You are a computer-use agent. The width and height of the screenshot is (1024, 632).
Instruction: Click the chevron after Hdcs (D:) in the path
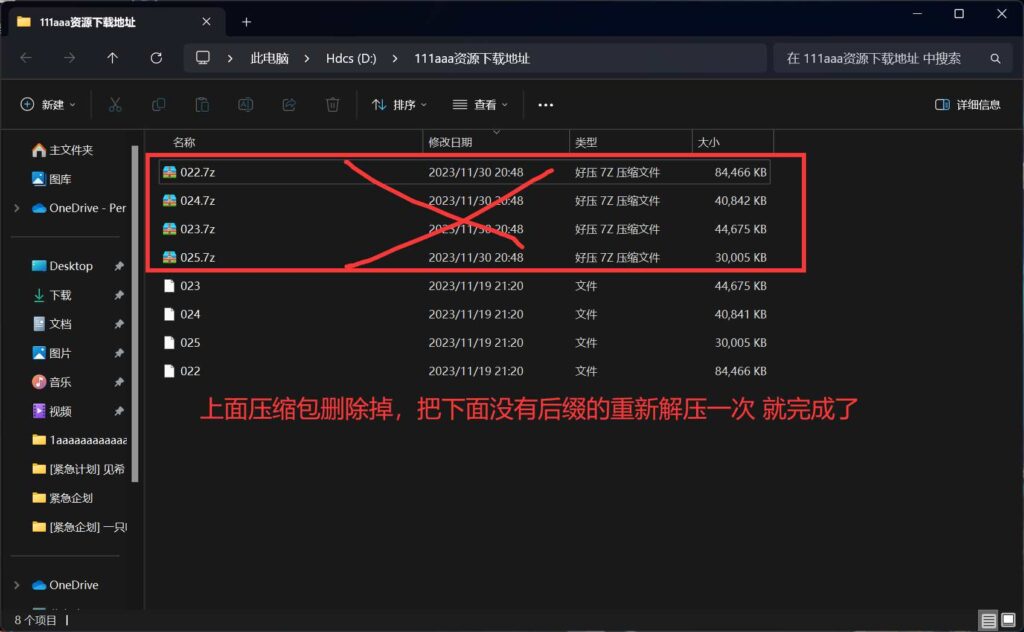pyautogui.click(x=394, y=59)
